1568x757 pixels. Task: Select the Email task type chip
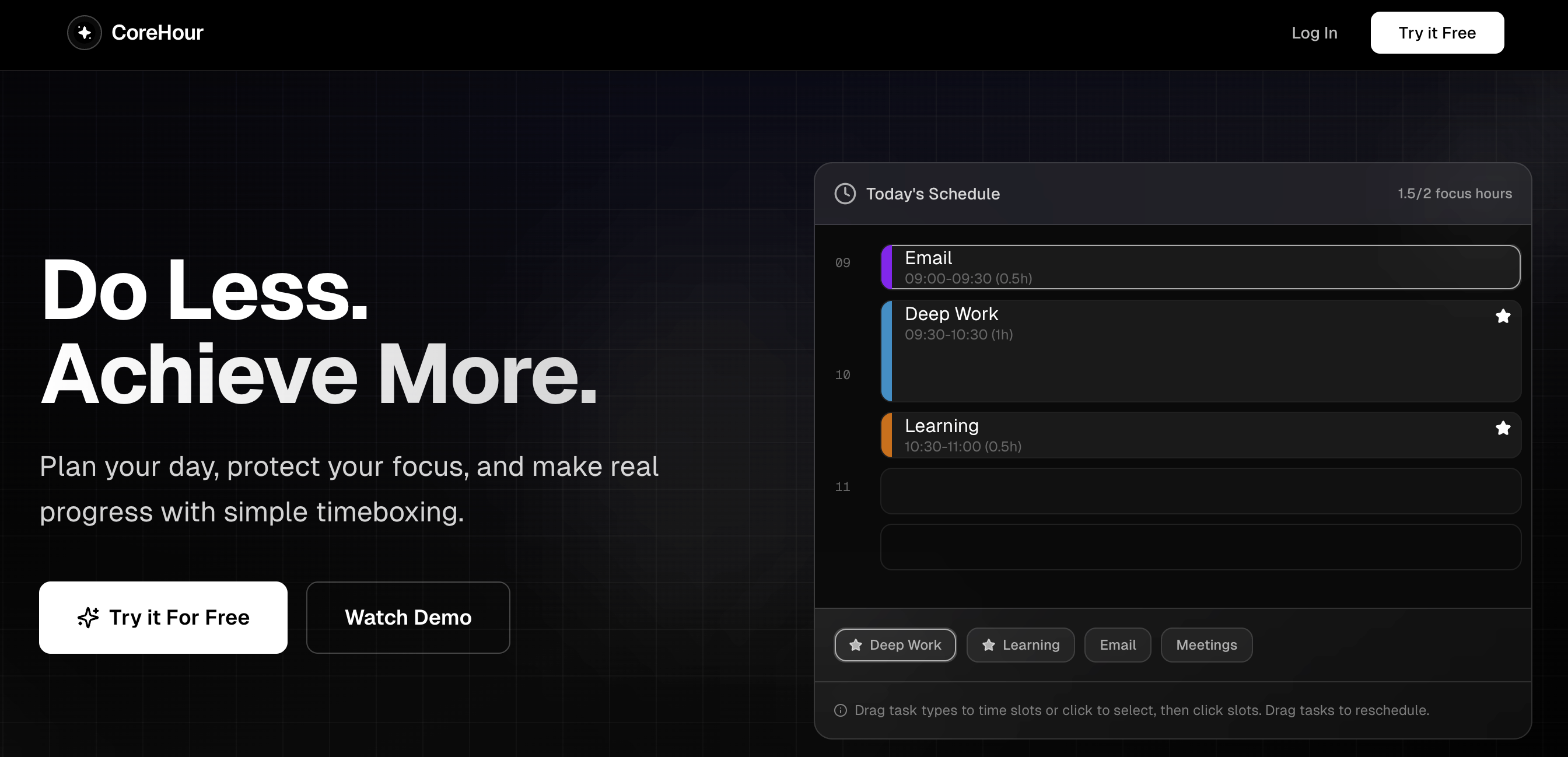[1118, 645]
